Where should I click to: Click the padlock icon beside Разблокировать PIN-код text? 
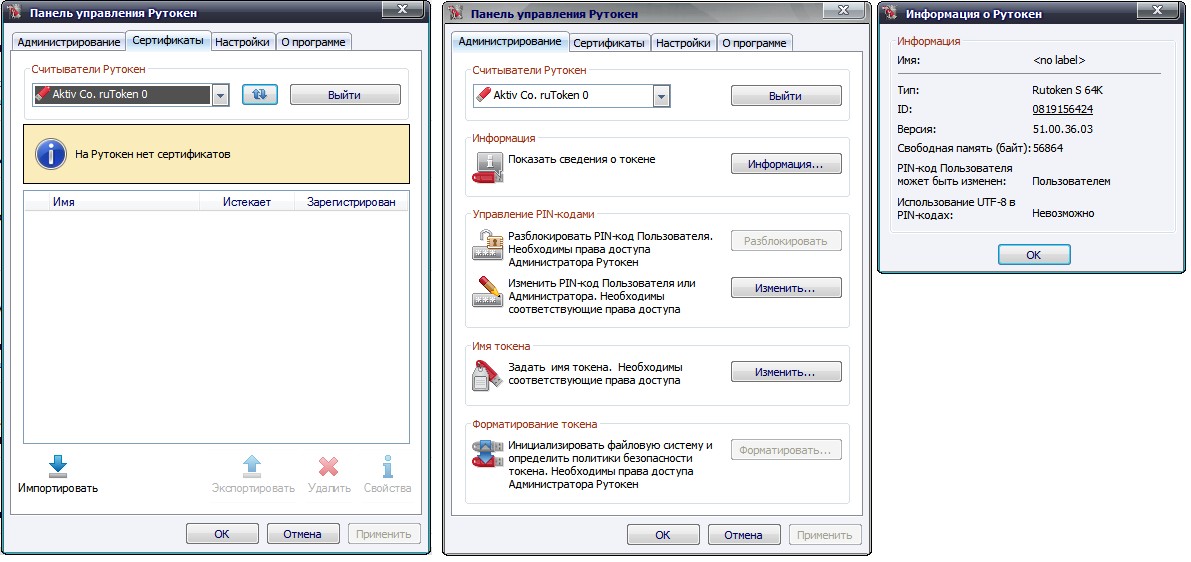tap(488, 245)
